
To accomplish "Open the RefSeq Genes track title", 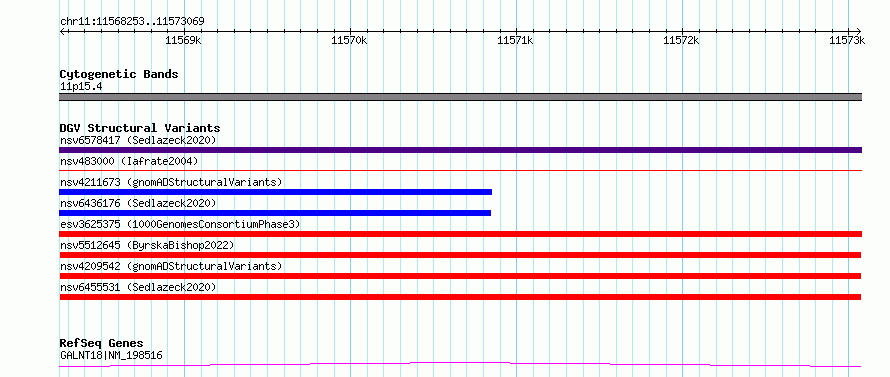I will (x=102, y=344).
